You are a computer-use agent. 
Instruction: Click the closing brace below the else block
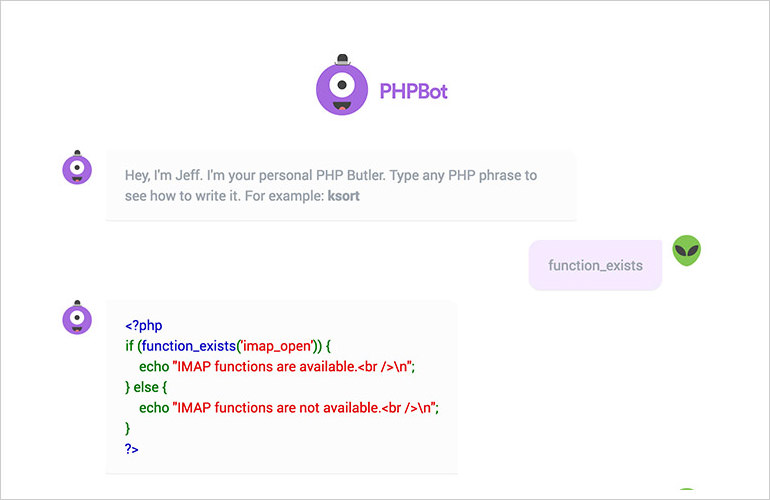(x=128, y=428)
